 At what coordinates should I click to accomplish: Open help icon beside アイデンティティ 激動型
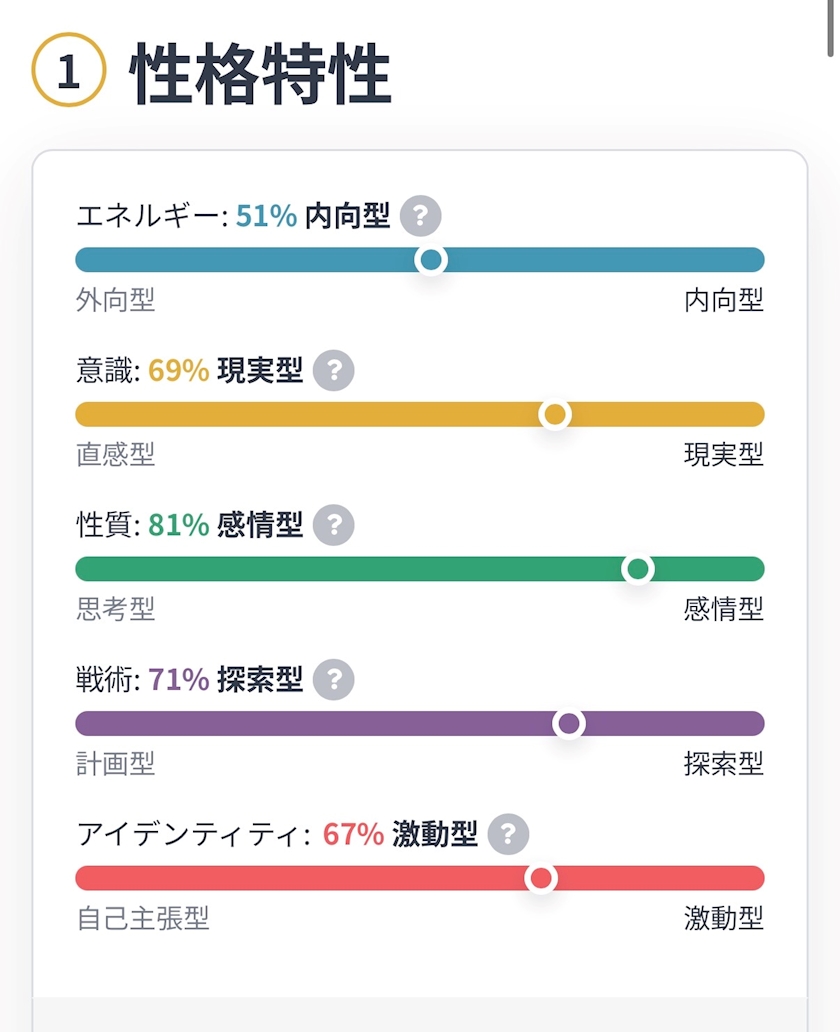[508, 834]
